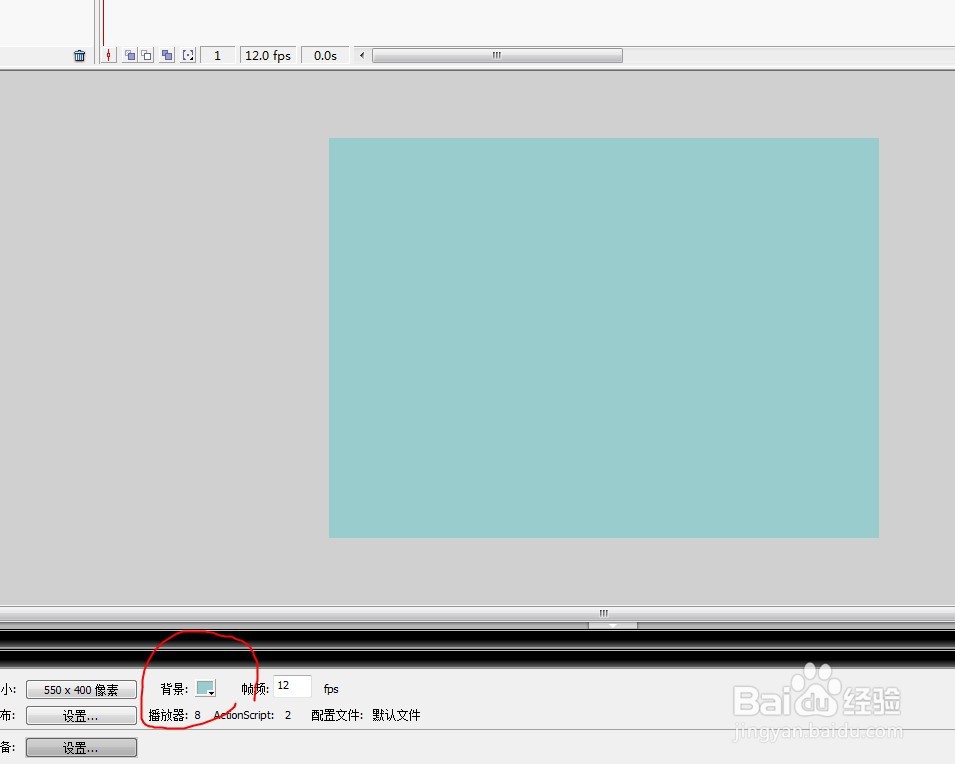The image size is (955, 764).
Task: Click the trash icon to delete layer
Action: coord(79,55)
